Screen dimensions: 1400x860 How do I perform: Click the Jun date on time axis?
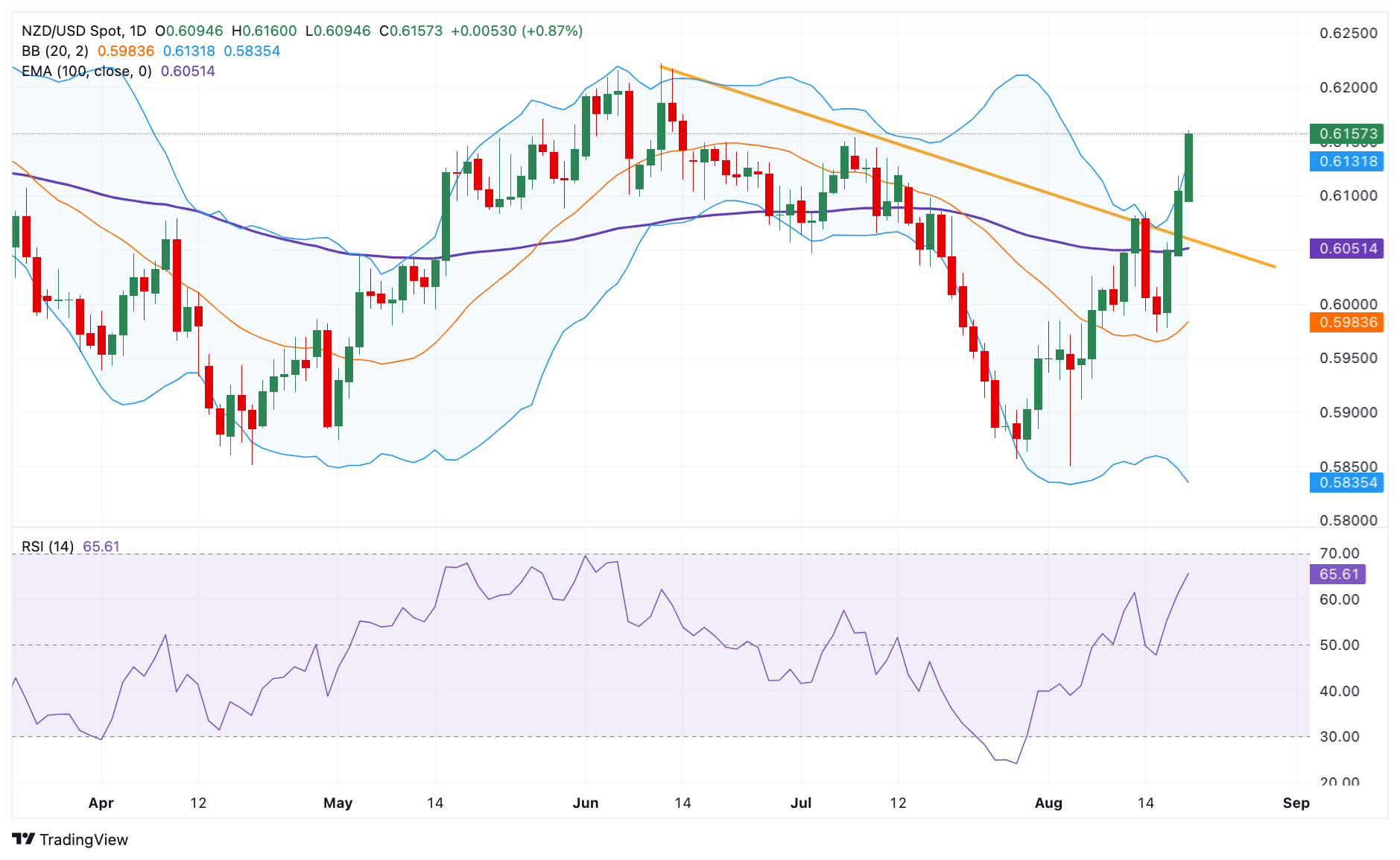pyautogui.click(x=586, y=803)
